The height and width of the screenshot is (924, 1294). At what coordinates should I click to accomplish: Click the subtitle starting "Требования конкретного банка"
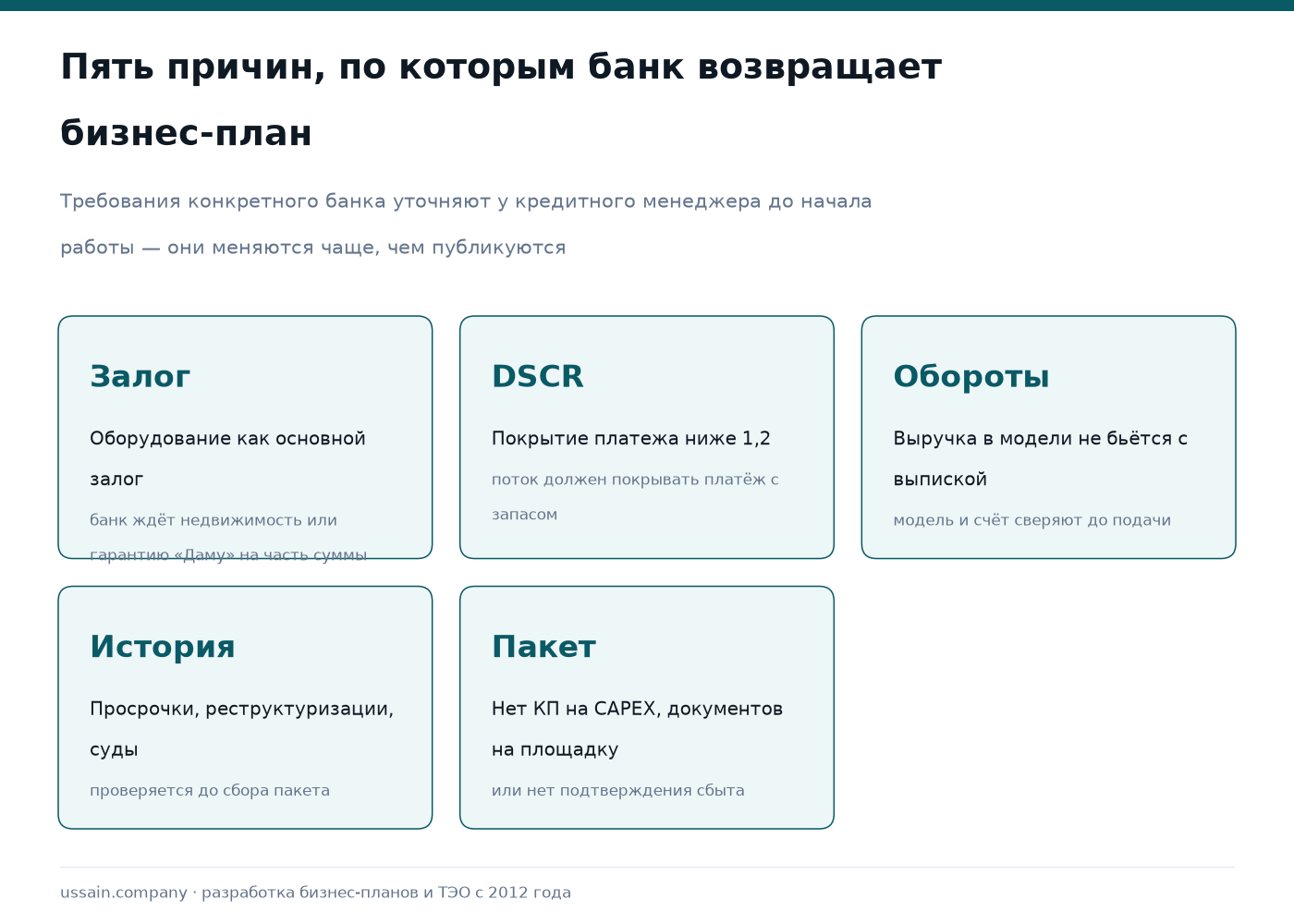pyautogui.click(x=466, y=225)
